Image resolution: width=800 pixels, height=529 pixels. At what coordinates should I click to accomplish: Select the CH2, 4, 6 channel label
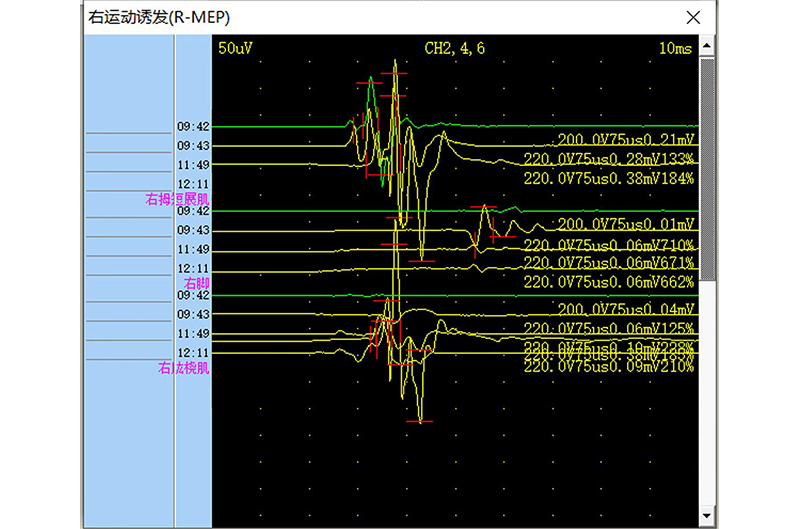(455, 48)
